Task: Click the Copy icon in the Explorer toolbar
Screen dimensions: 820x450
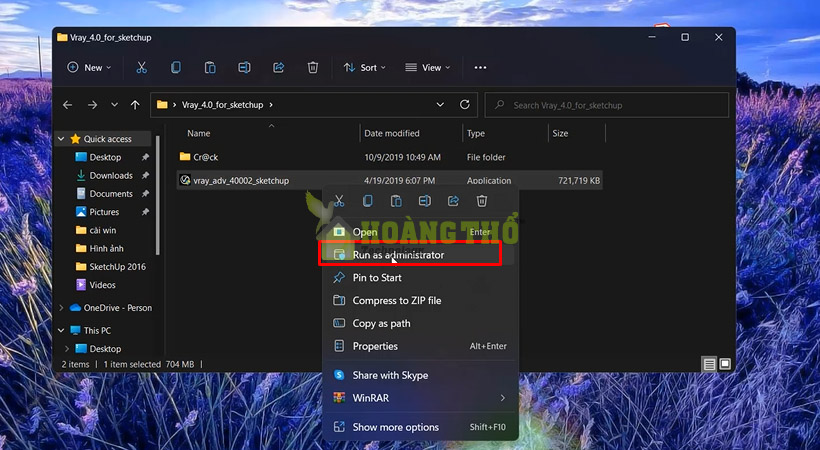Action: pos(176,68)
